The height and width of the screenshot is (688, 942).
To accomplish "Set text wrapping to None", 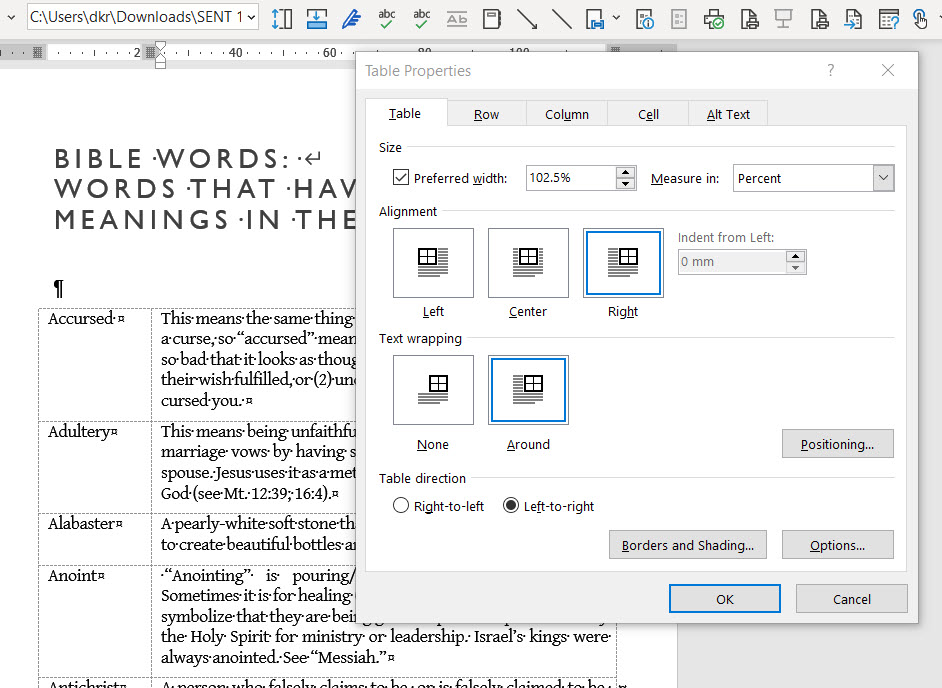I will (433, 390).
